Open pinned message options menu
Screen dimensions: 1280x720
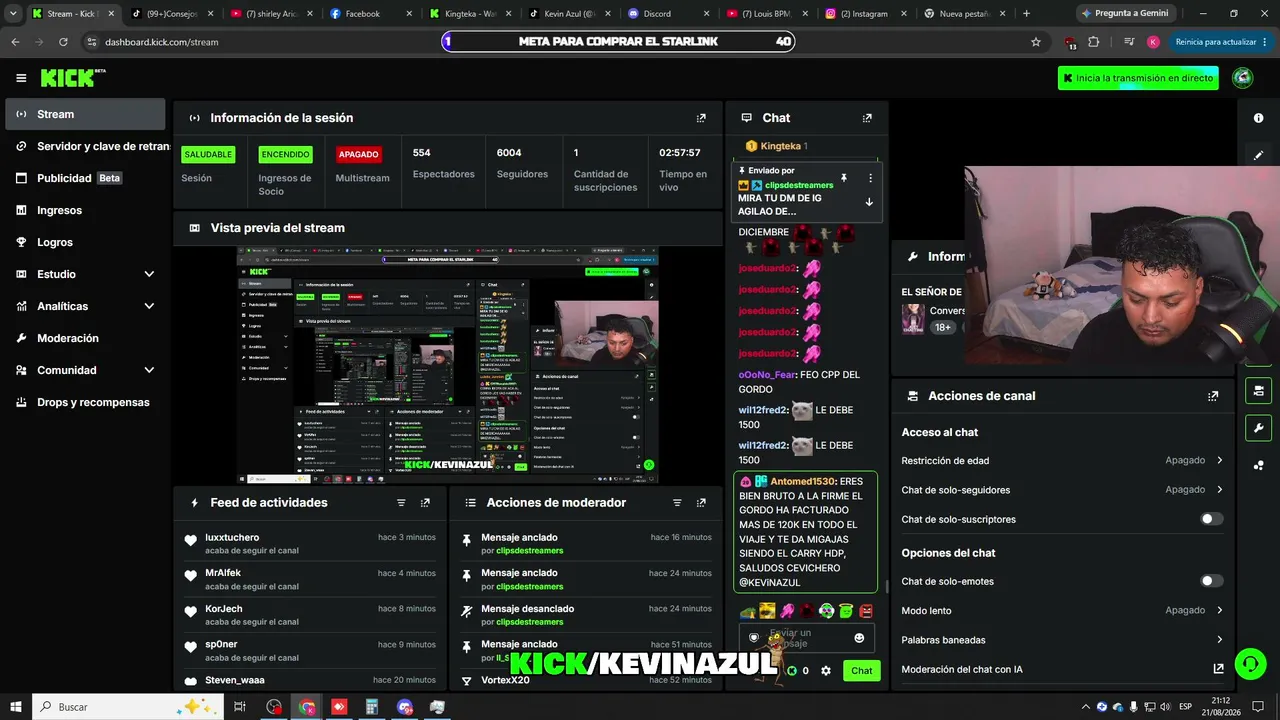click(870, 178)
